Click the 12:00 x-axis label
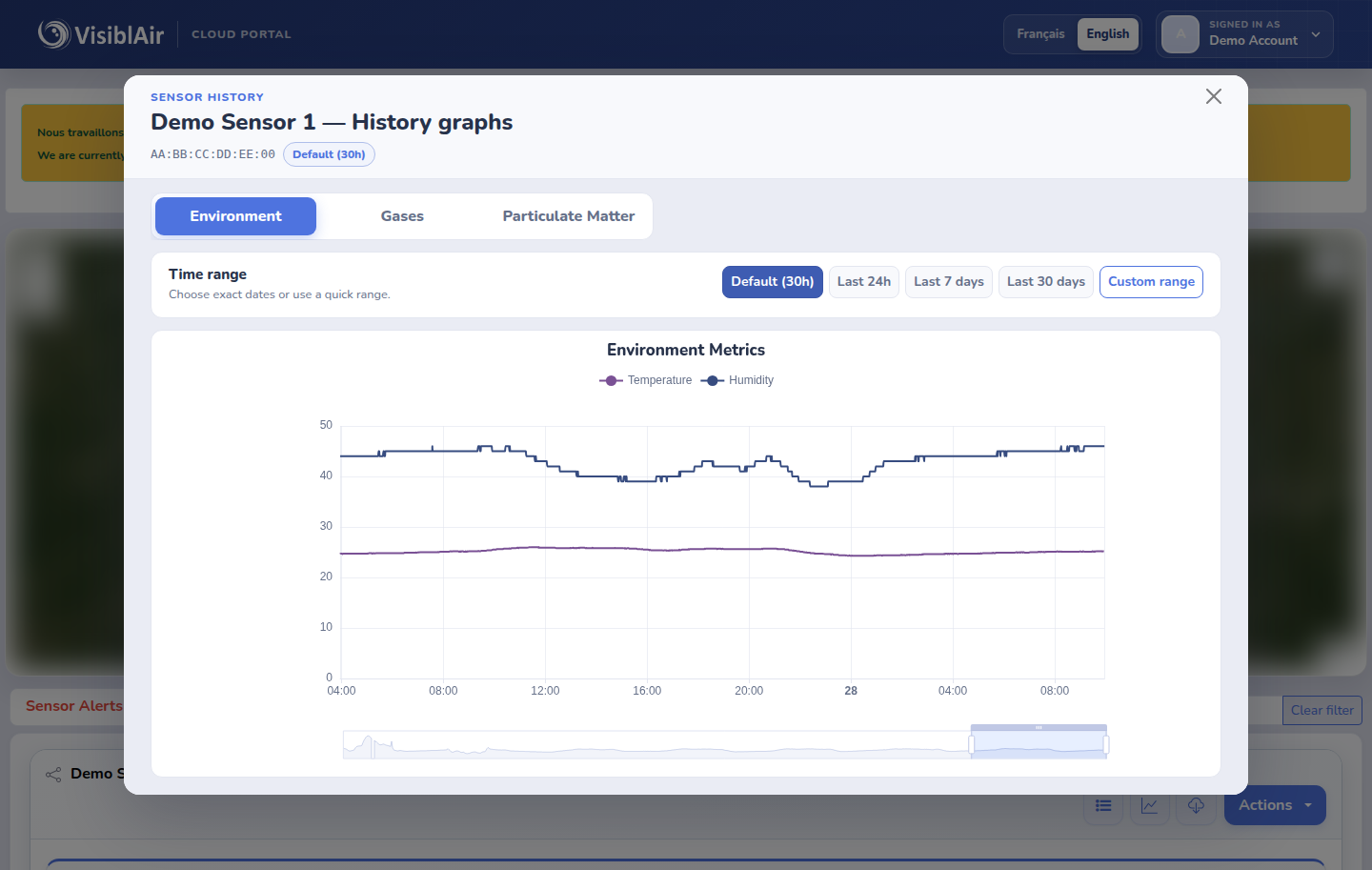Screen dimensions: 1372x870 click(545, 691)
